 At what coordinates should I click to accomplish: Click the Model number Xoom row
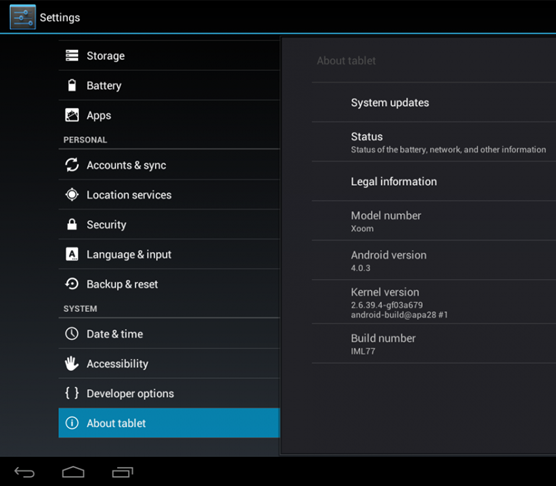[434, 221]
